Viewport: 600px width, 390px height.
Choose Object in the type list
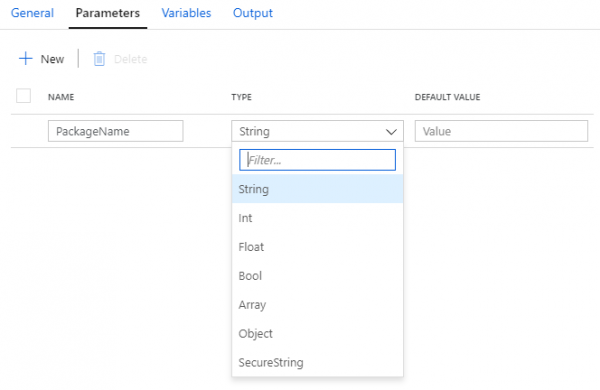[317, 333]
